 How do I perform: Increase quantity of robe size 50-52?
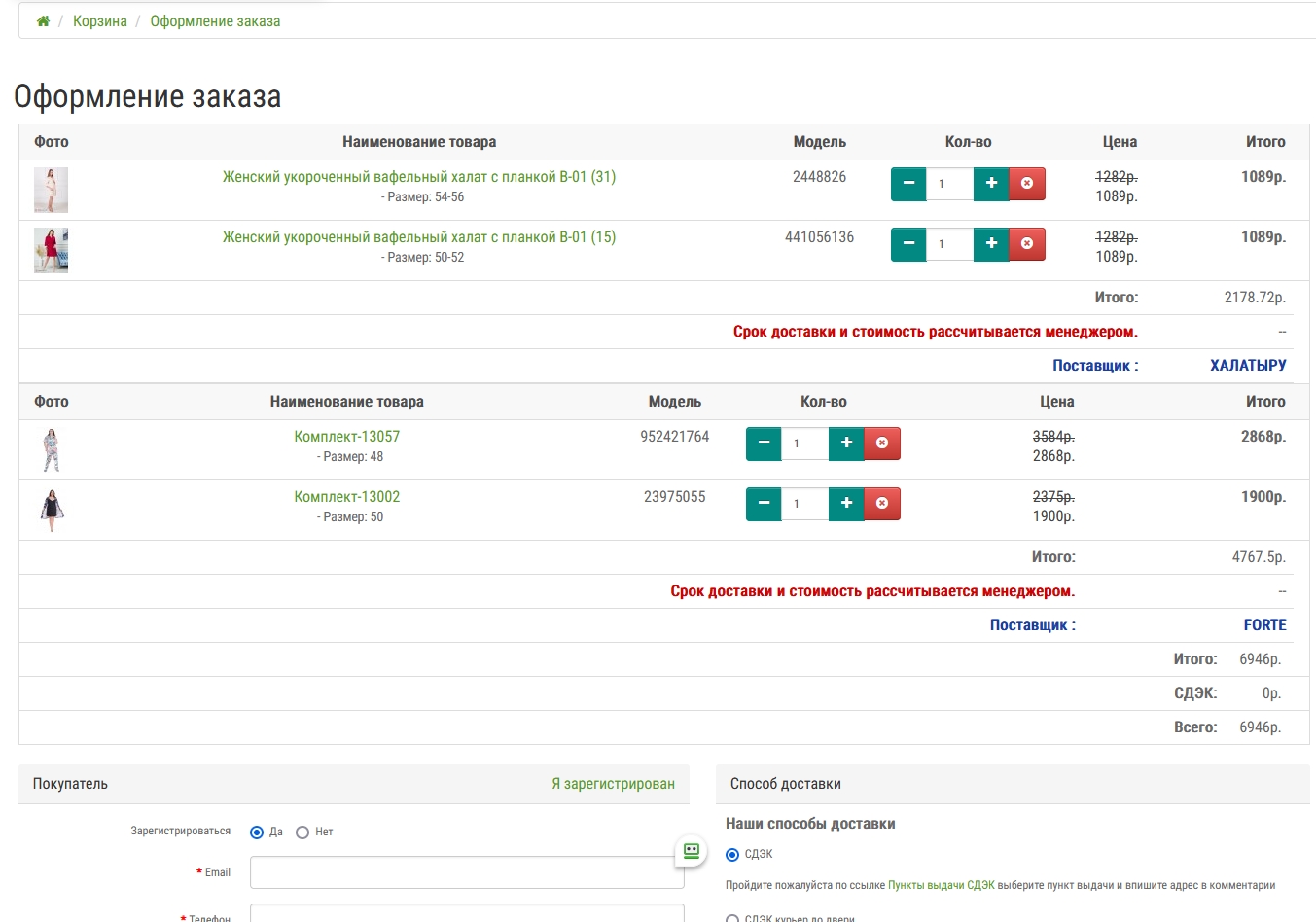click(991, 244)
